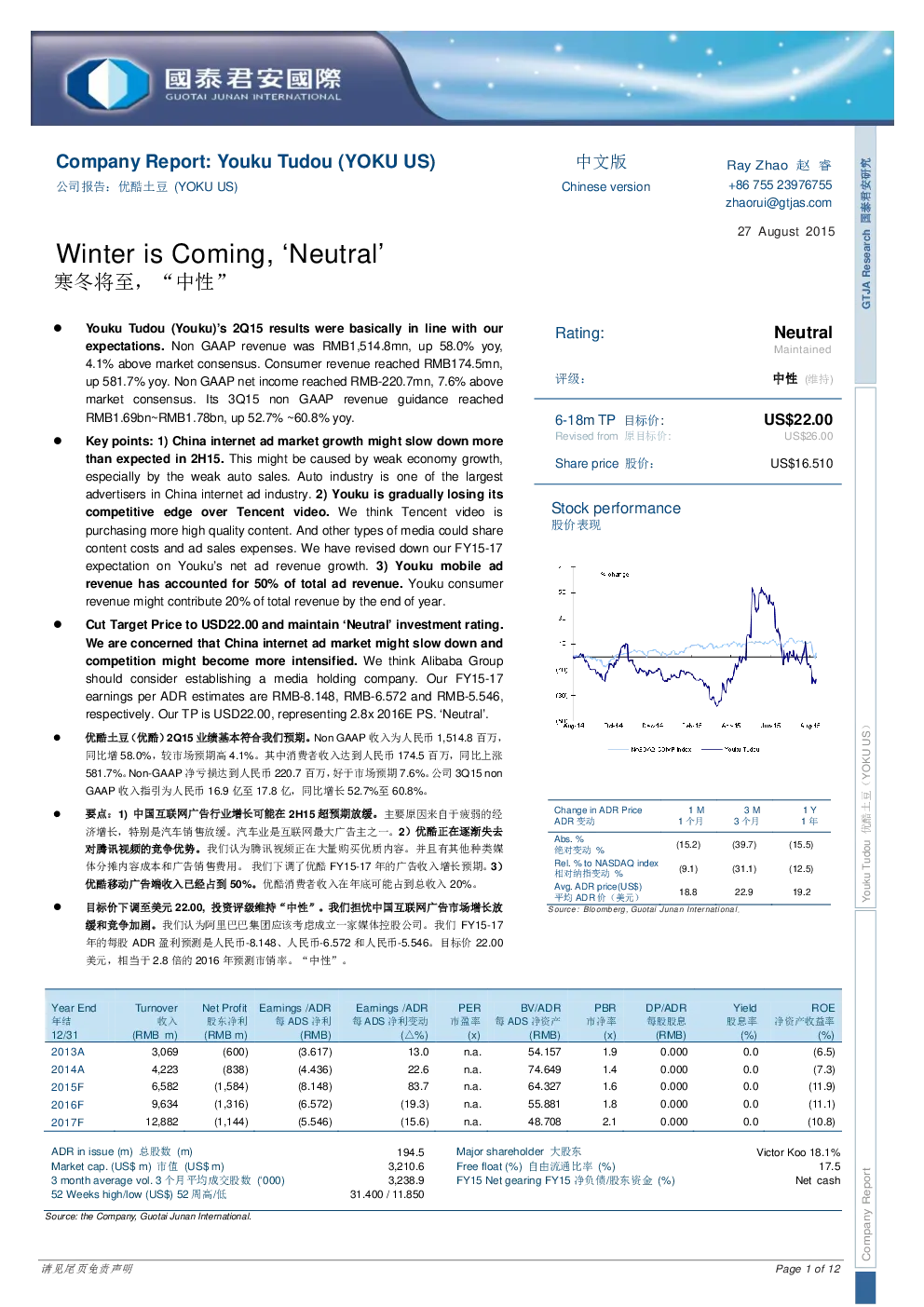Click the share price 'US$16.510'
The image size is (924, 1307).
point(801,463)
